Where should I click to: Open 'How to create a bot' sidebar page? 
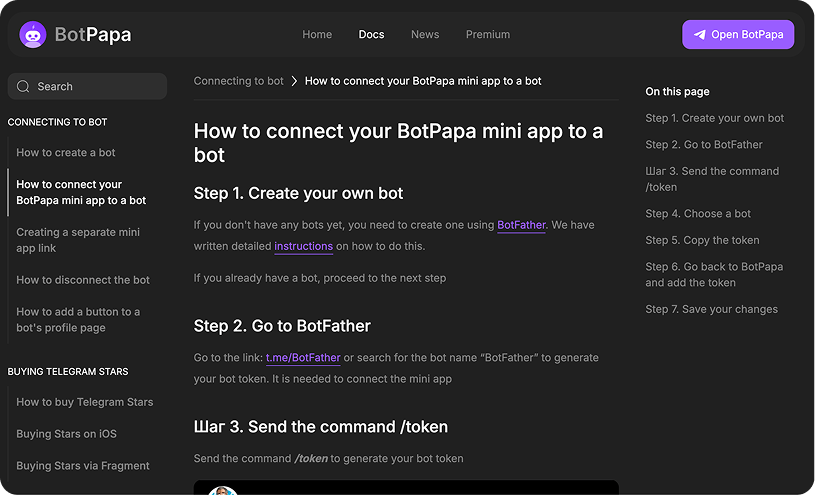pos(66,153)
